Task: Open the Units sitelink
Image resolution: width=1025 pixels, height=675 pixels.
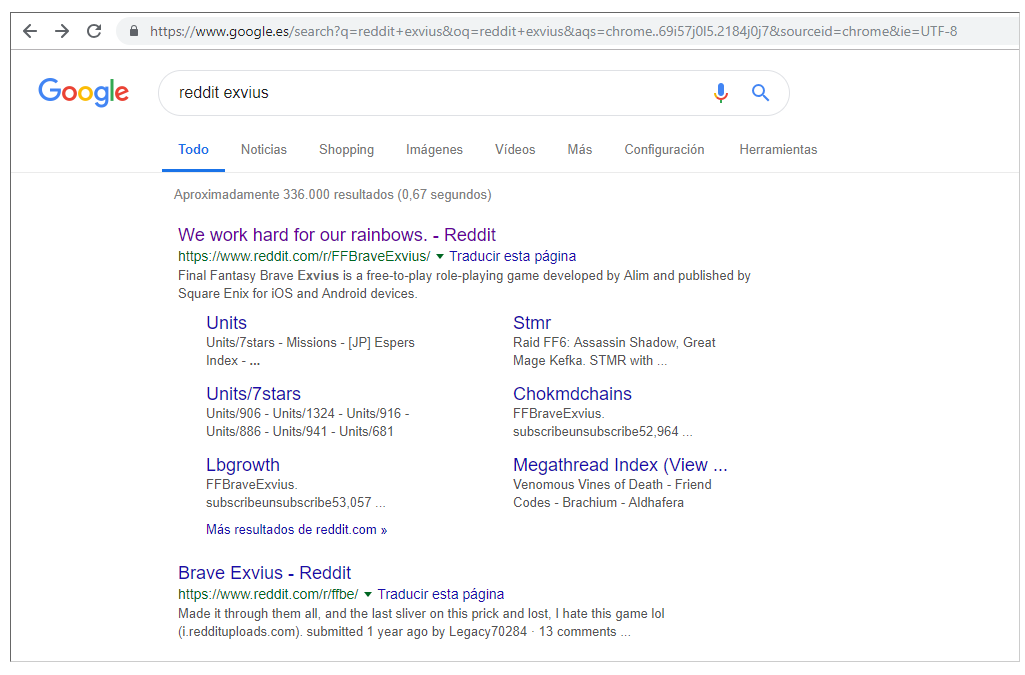Action: [226, 323]
